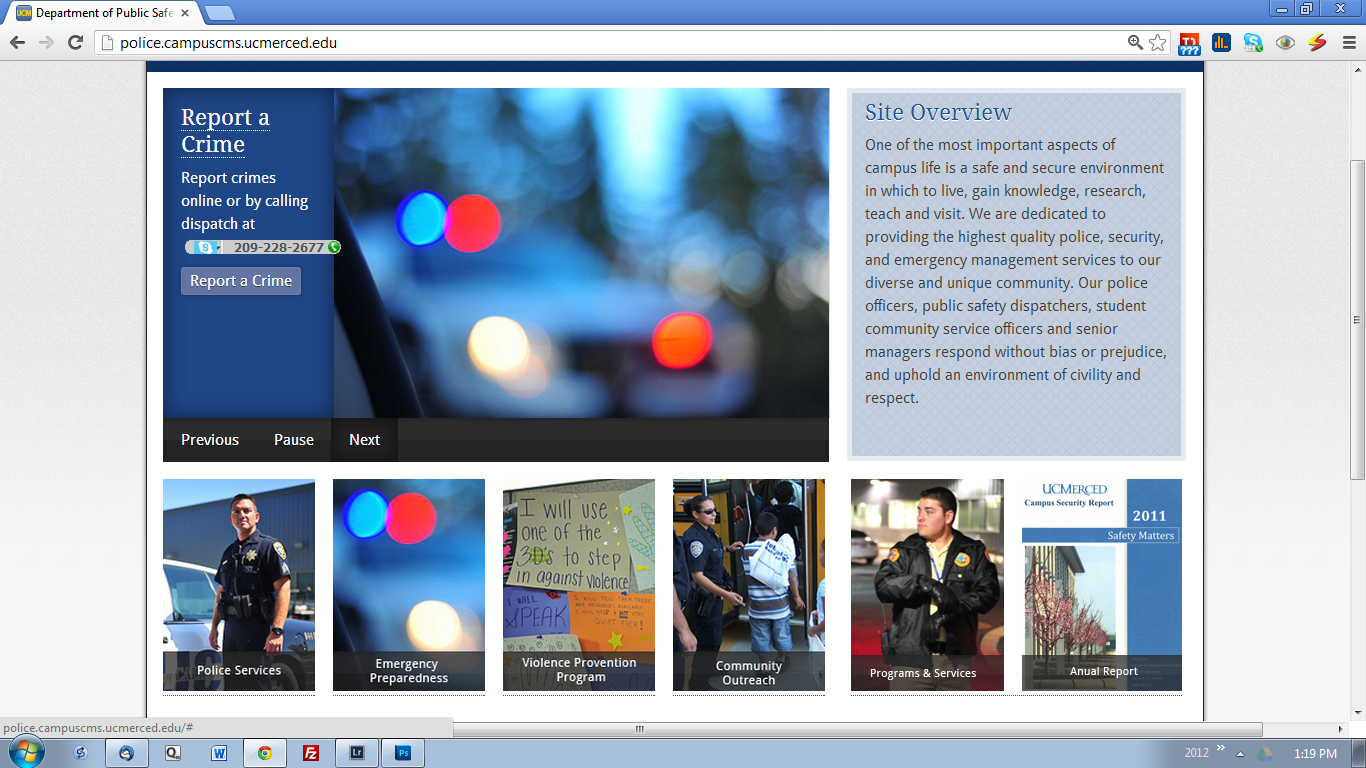Click the red and yellow lightning extension icon
This screenshot has height=768, width=1366.
[x=1317, y=42]
